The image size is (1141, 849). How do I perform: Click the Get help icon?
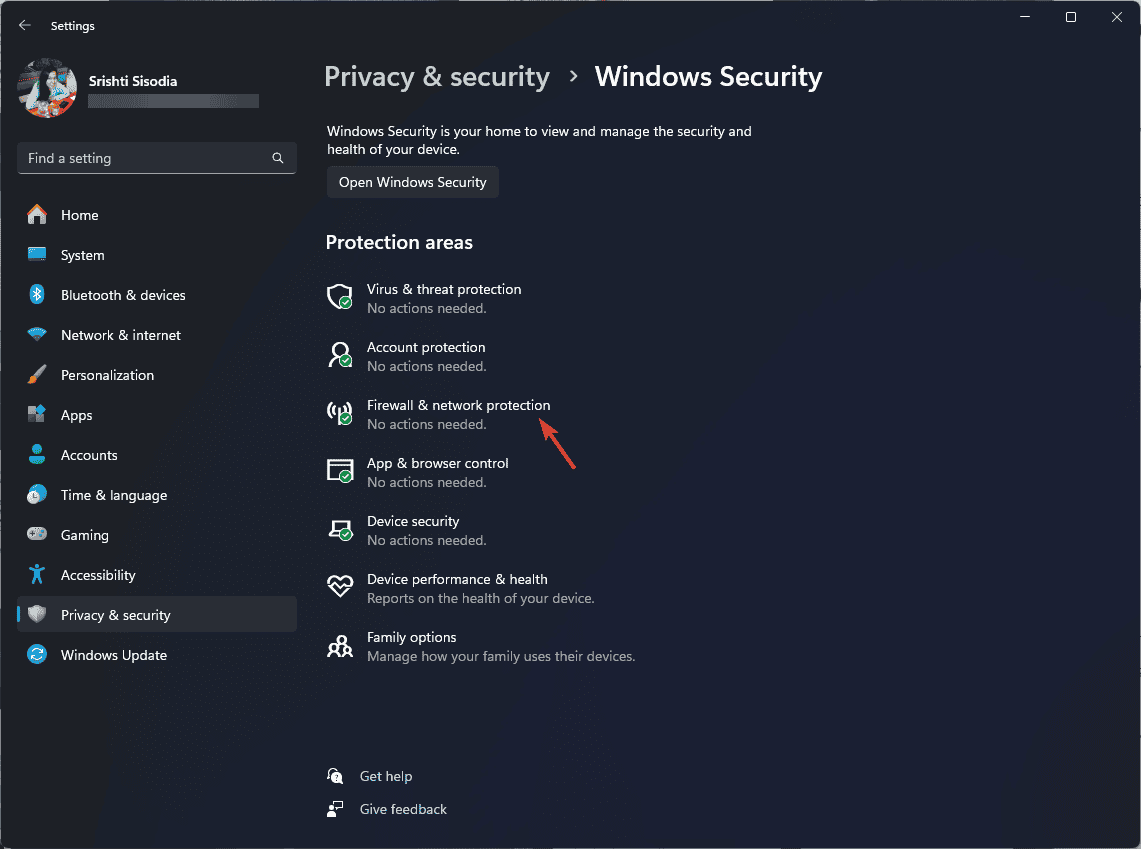click(335, 776)
